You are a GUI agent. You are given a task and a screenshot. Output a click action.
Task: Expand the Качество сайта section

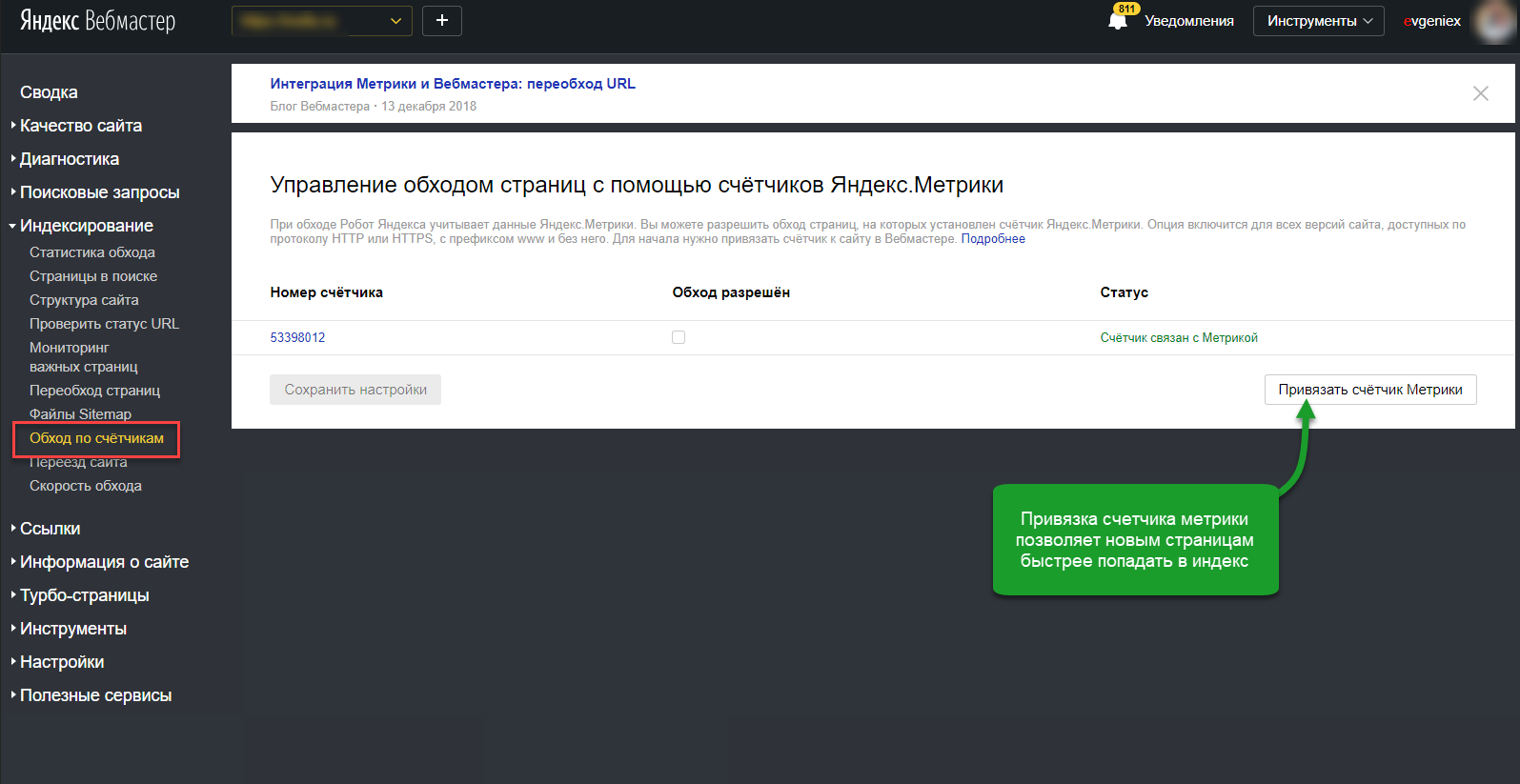coord(81,126)
